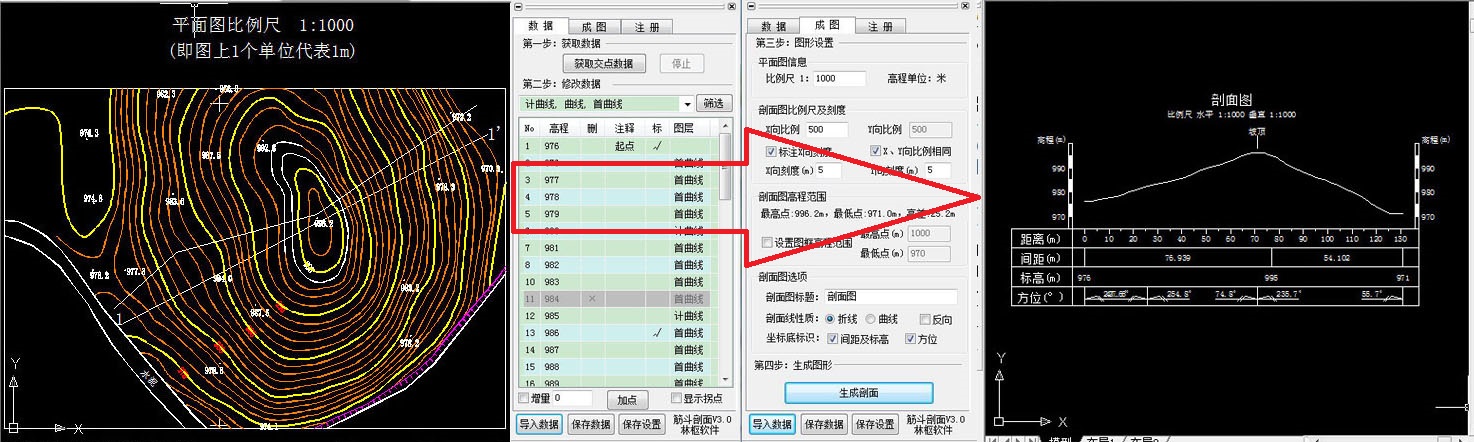Screen dimensions: 1474x442
Task: Click the 停止 button
Action: coord(681,63)
